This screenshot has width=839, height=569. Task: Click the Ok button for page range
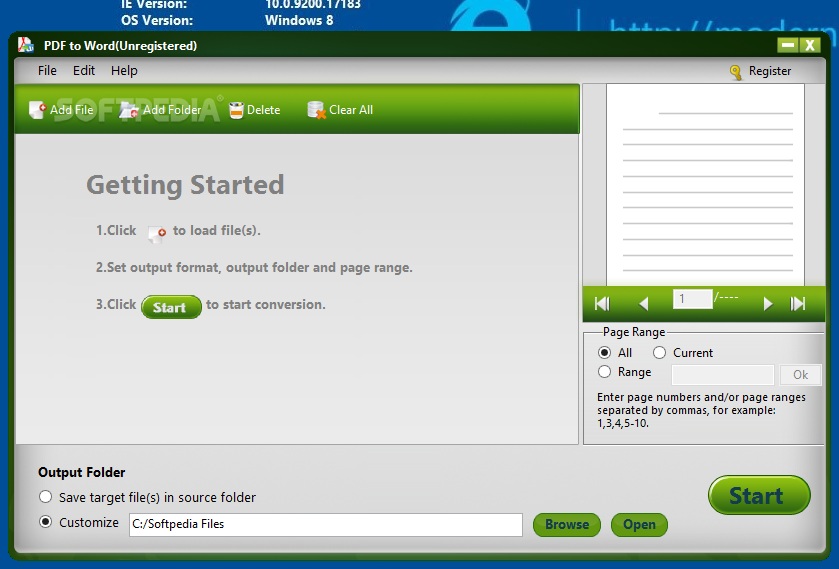800,375
